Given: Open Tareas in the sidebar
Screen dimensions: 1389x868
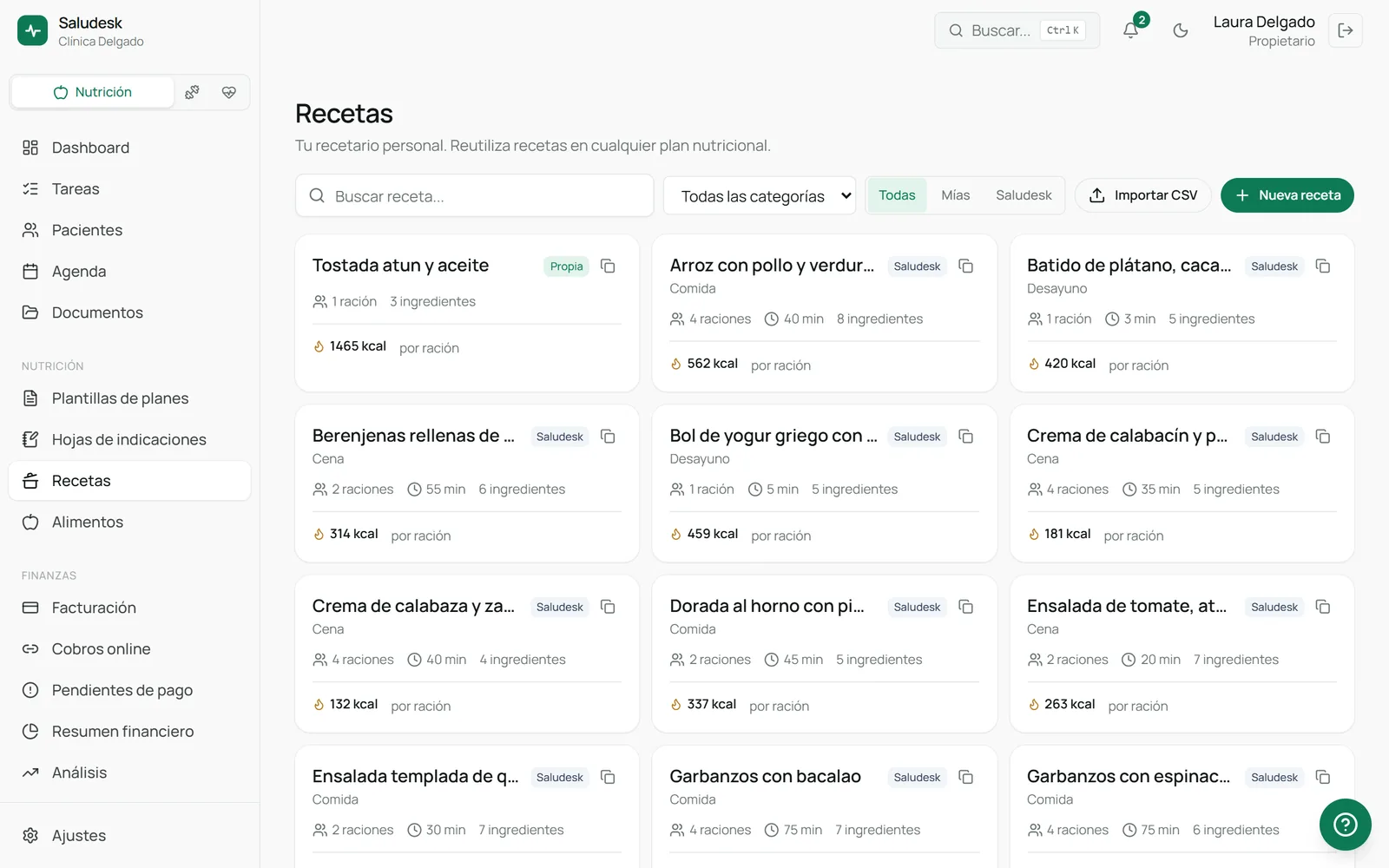Looking at the screenshot, I should tap(129, 188).
